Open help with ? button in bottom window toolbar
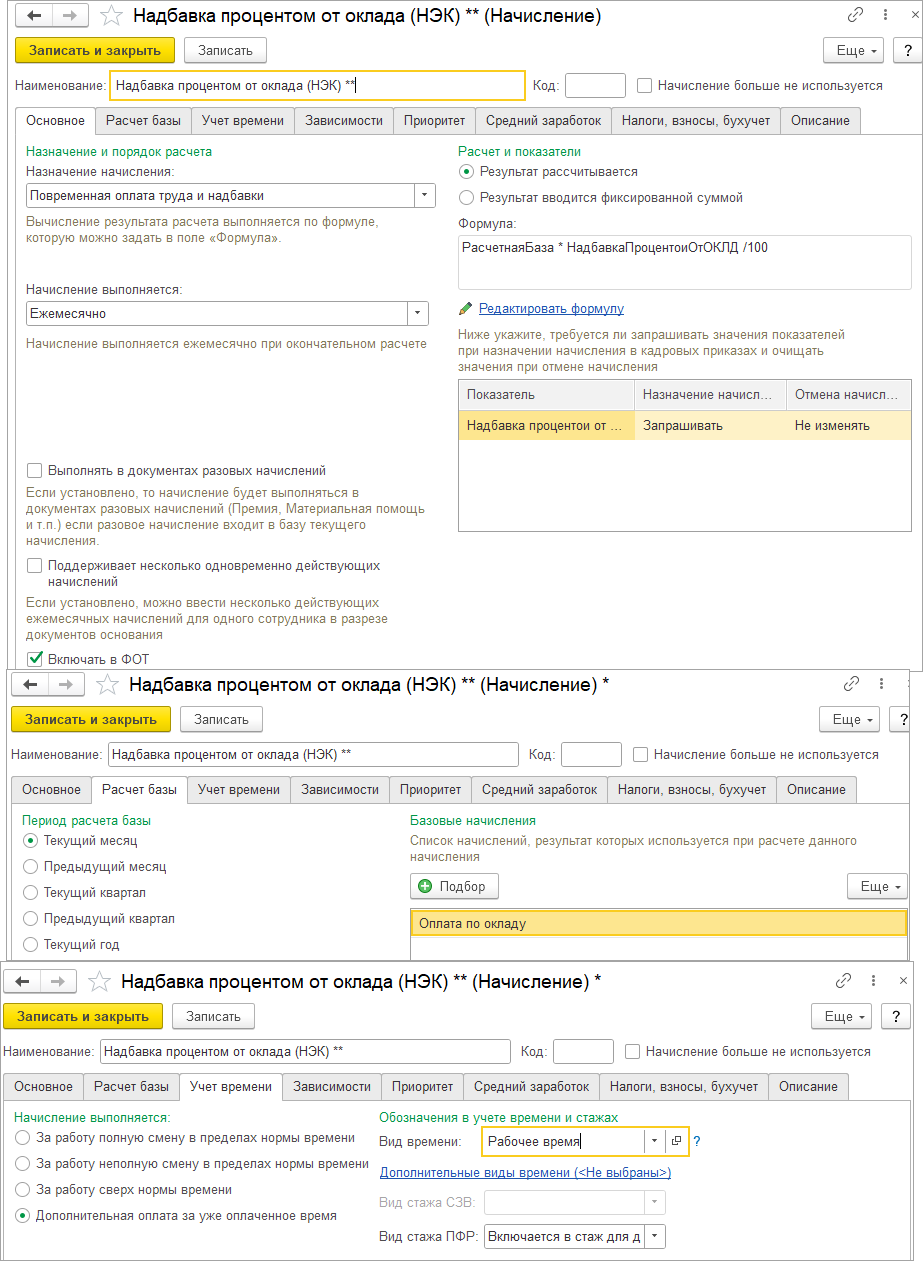This screenshot has height=1261, width=923. tap(897, 1017)
